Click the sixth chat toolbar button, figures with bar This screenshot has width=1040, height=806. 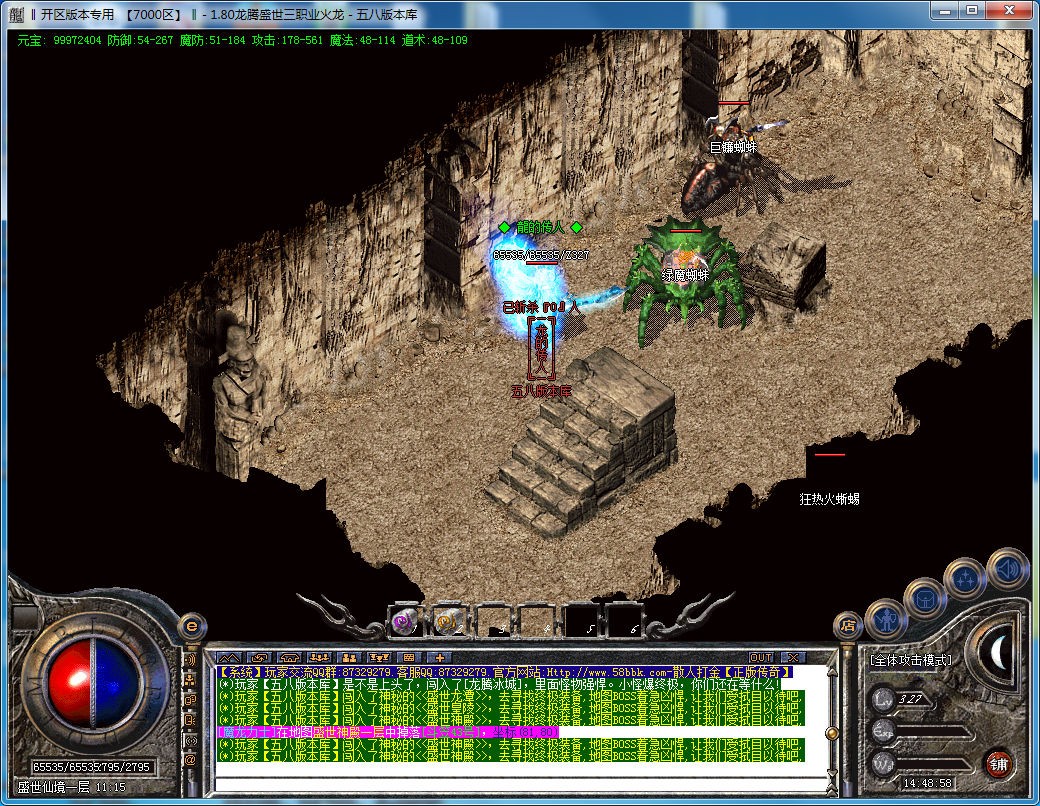379,657
